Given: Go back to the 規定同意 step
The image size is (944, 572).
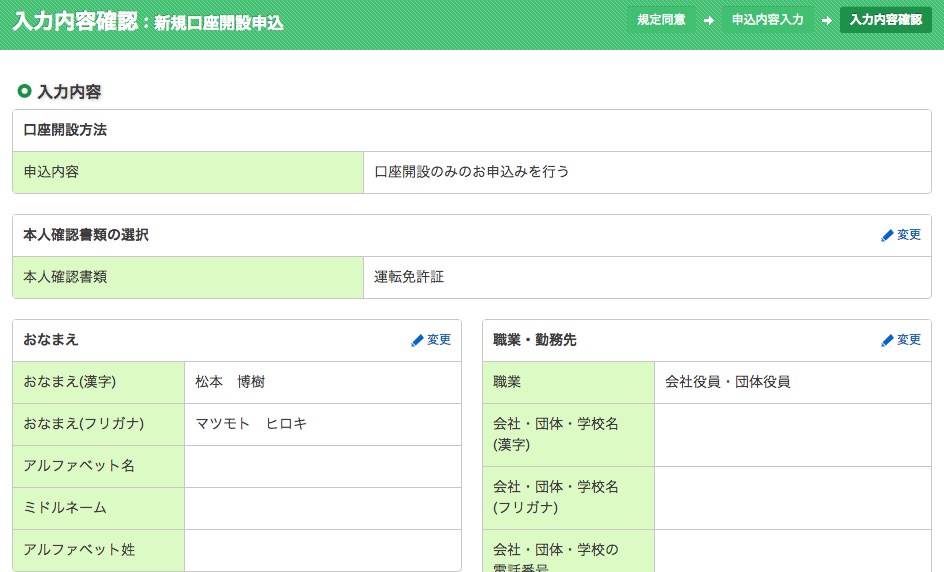Looking at the screenshot, I should [661, 20].
